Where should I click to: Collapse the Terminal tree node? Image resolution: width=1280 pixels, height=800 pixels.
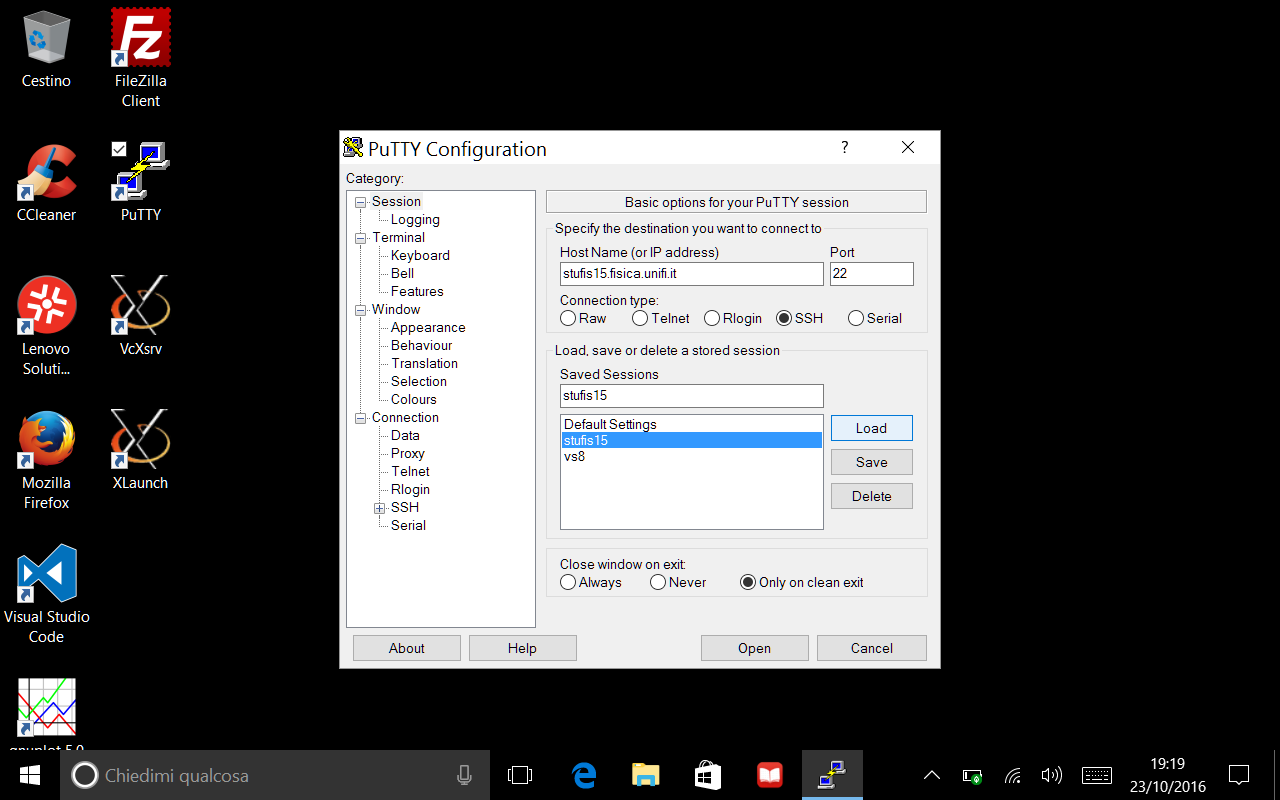point(361,238)
